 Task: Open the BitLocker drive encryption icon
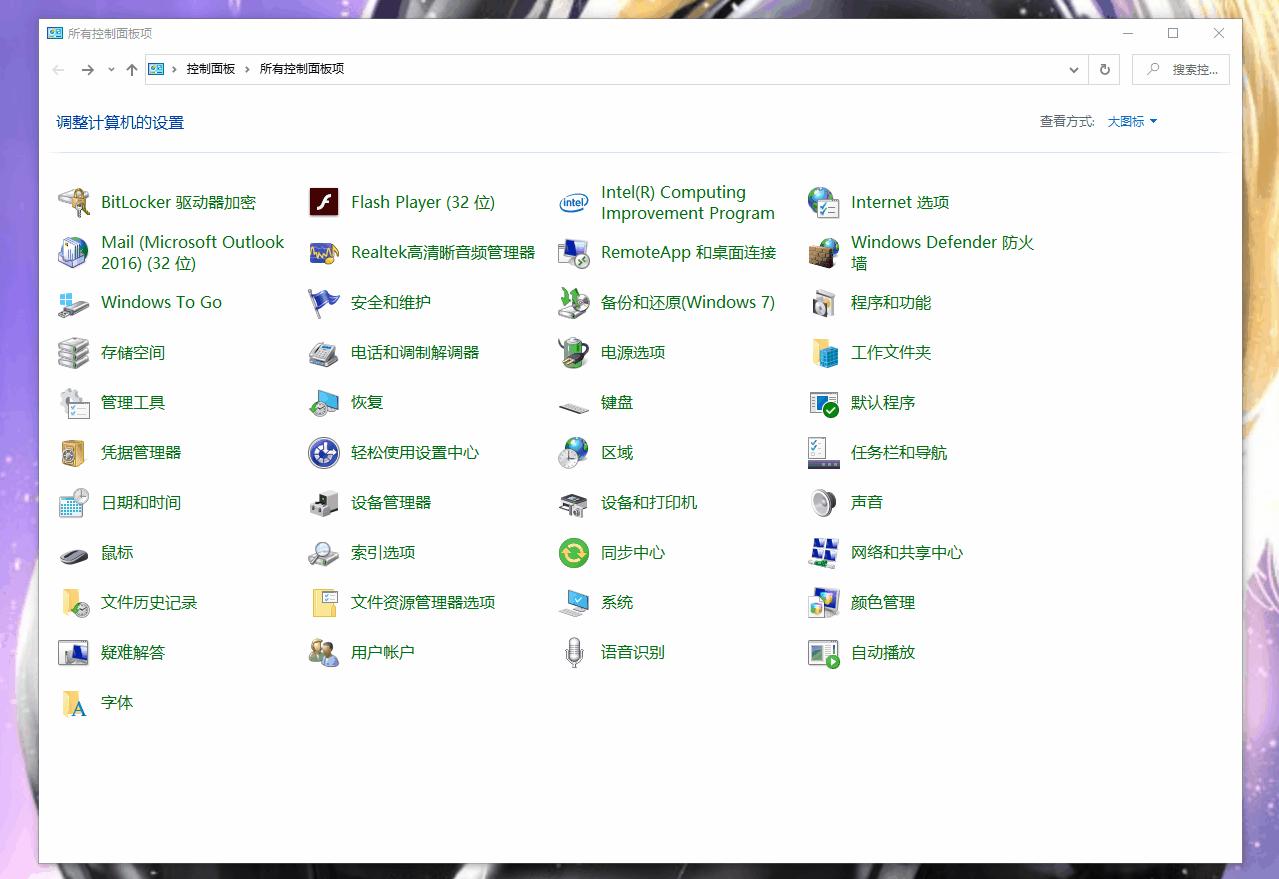(74, 203)
